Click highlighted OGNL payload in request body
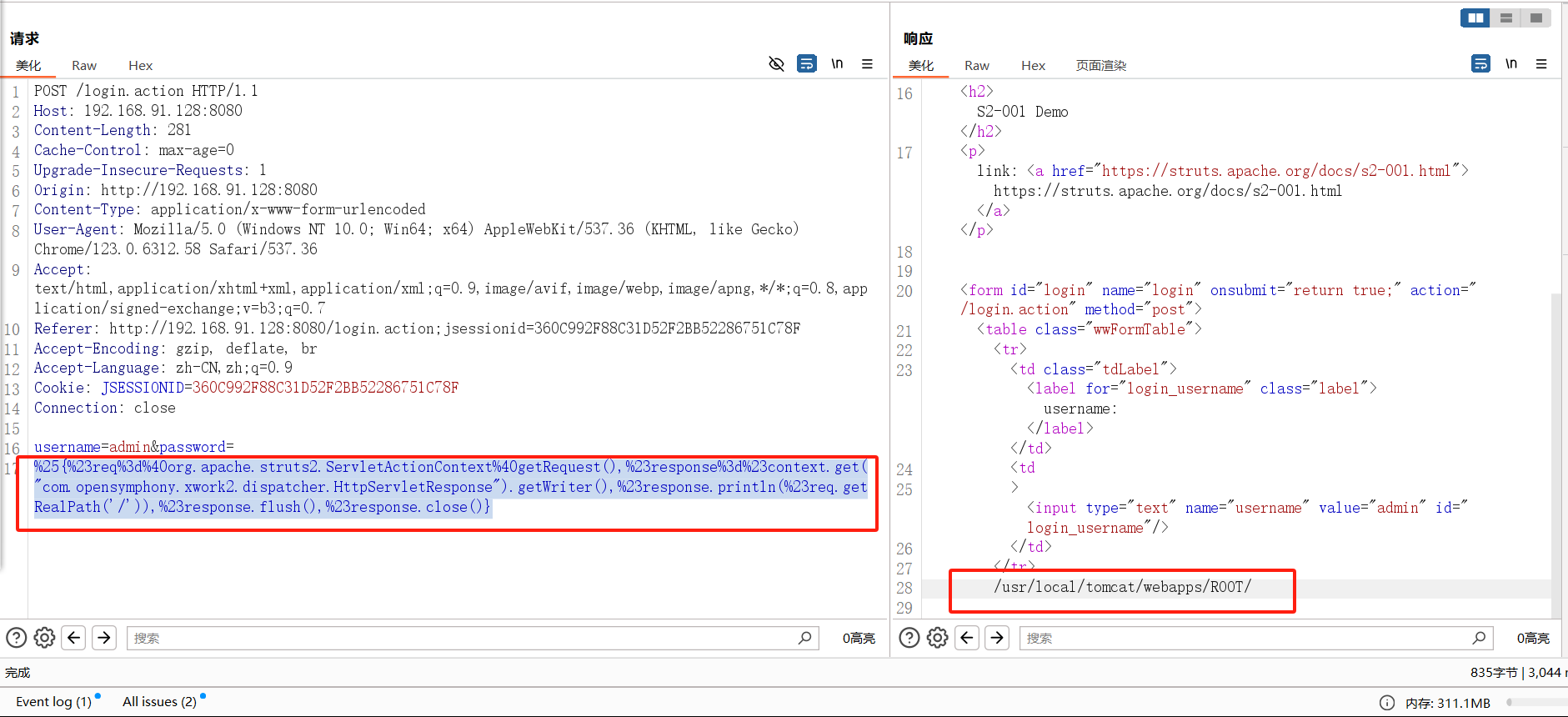 (x=451, y=487)
